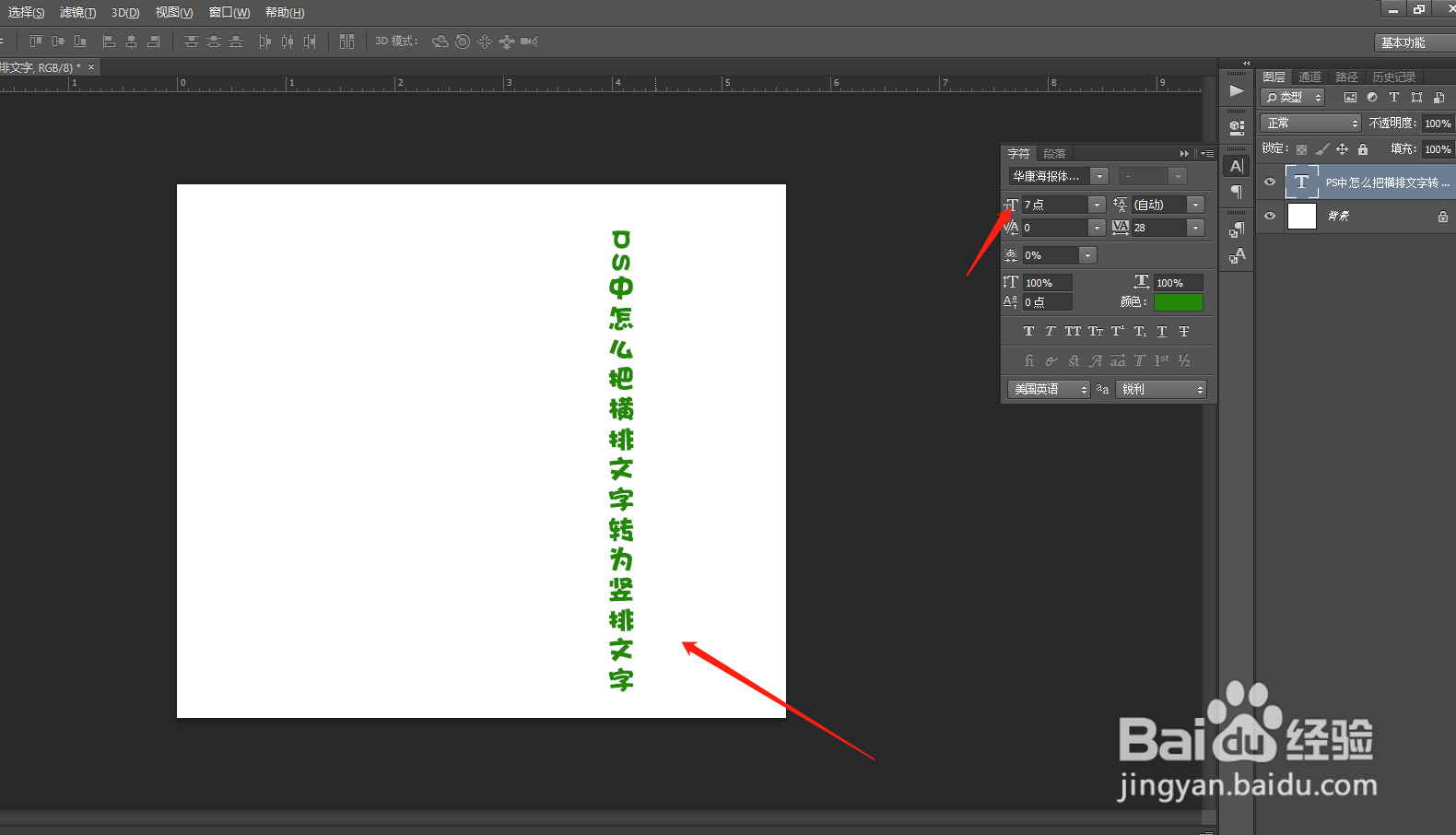Hide the PS text layer visibility eye
This screenshot has width=1456, height=835.
1270,182
